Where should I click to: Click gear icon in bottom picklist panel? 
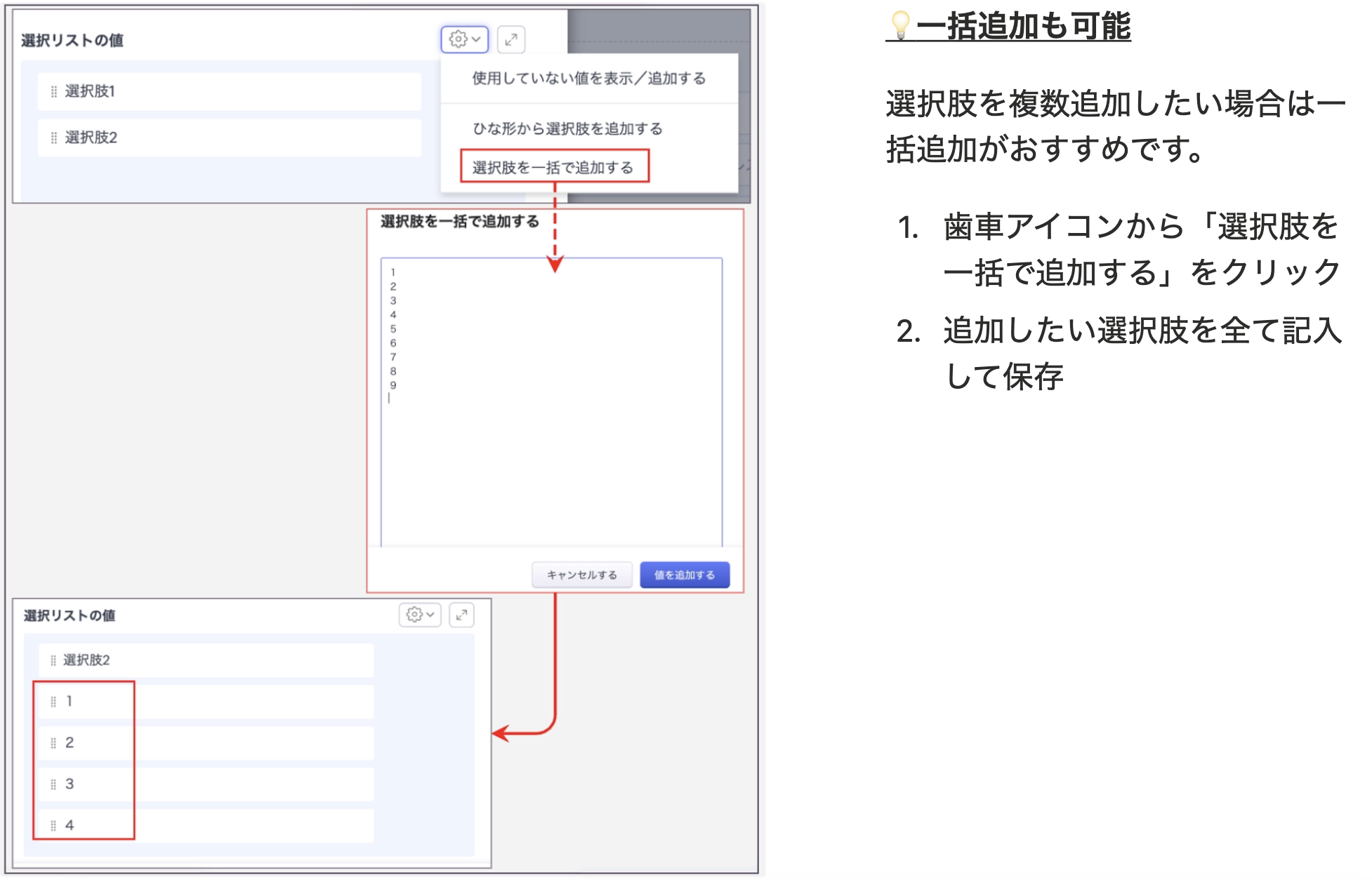(414, 615)
